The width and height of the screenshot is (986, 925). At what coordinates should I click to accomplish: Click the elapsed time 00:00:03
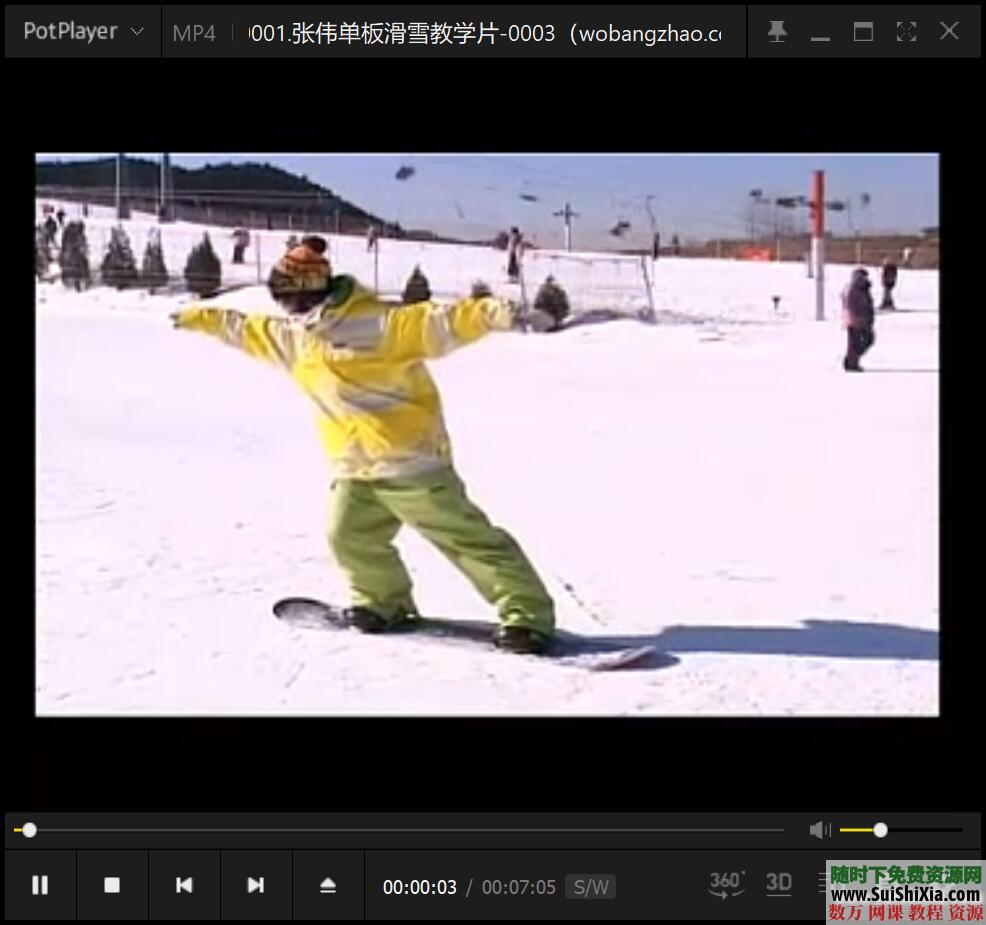tap(419, 887)
